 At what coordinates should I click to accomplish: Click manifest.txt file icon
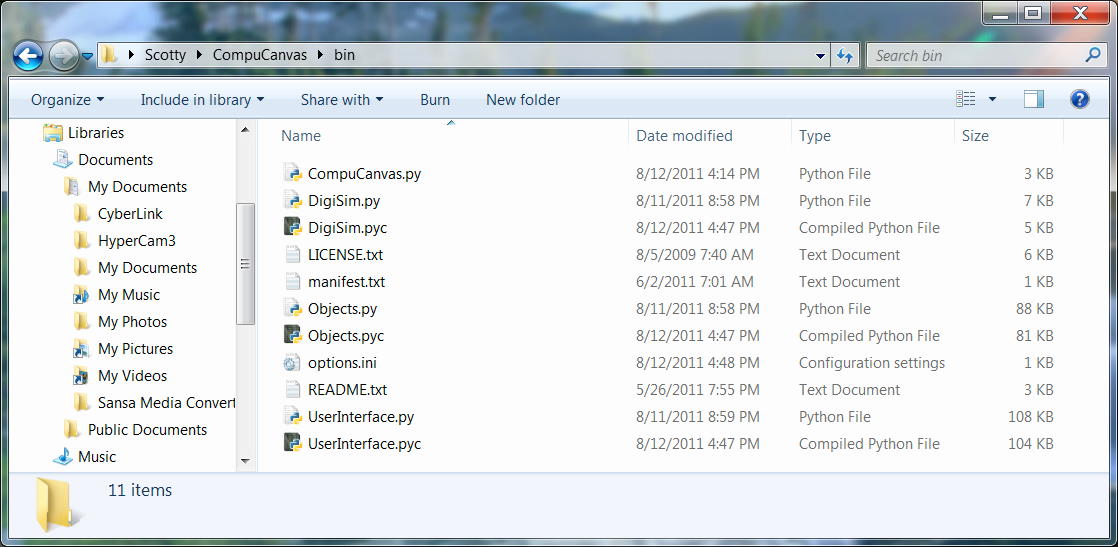[x=292, y=282]
